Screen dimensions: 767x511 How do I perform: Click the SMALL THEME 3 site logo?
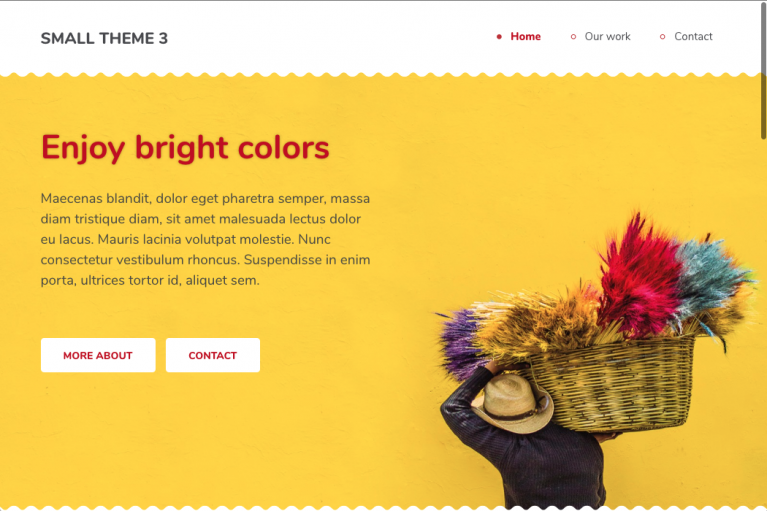tap(104, 38)
